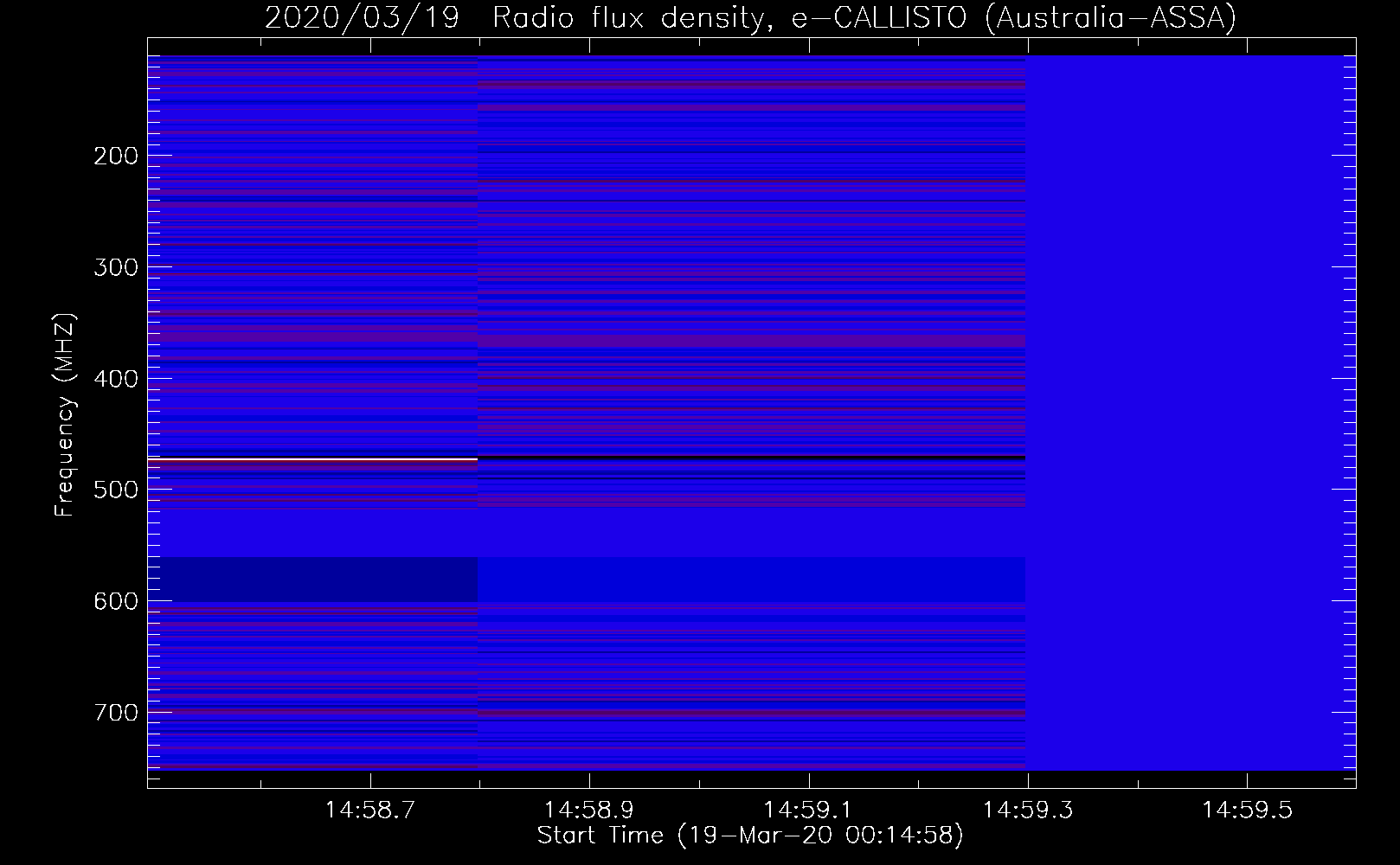
Task: Select the 'Frequency (MHZ)' axis label
Action: click(x=65, y=414)
